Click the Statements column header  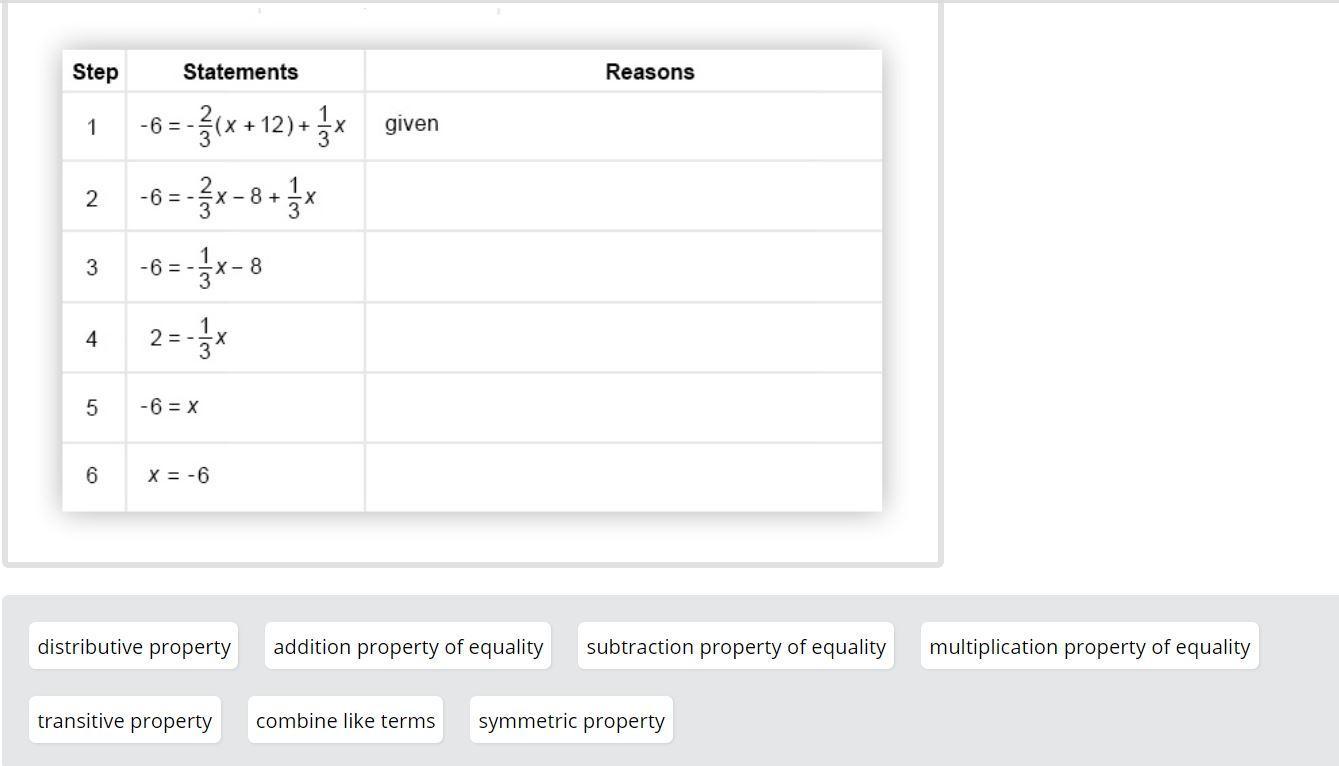tap(240, 72)
